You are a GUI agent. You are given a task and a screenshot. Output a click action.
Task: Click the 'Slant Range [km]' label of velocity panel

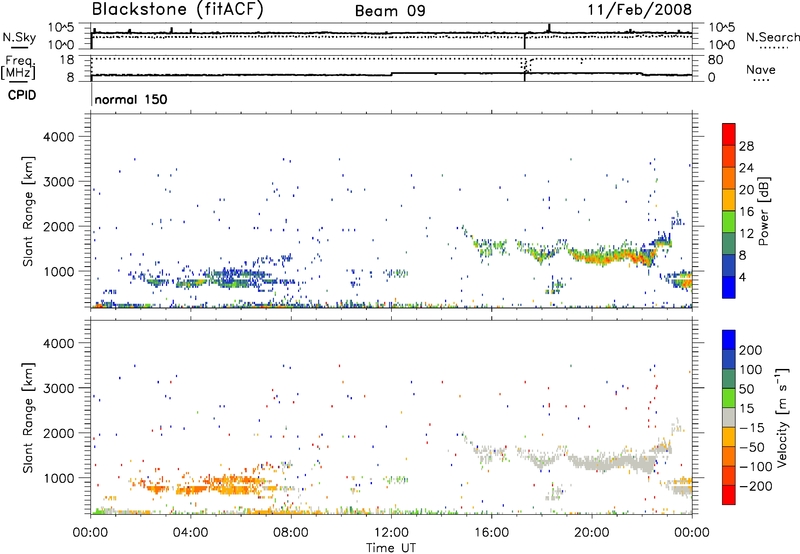[x=28, y=417]
